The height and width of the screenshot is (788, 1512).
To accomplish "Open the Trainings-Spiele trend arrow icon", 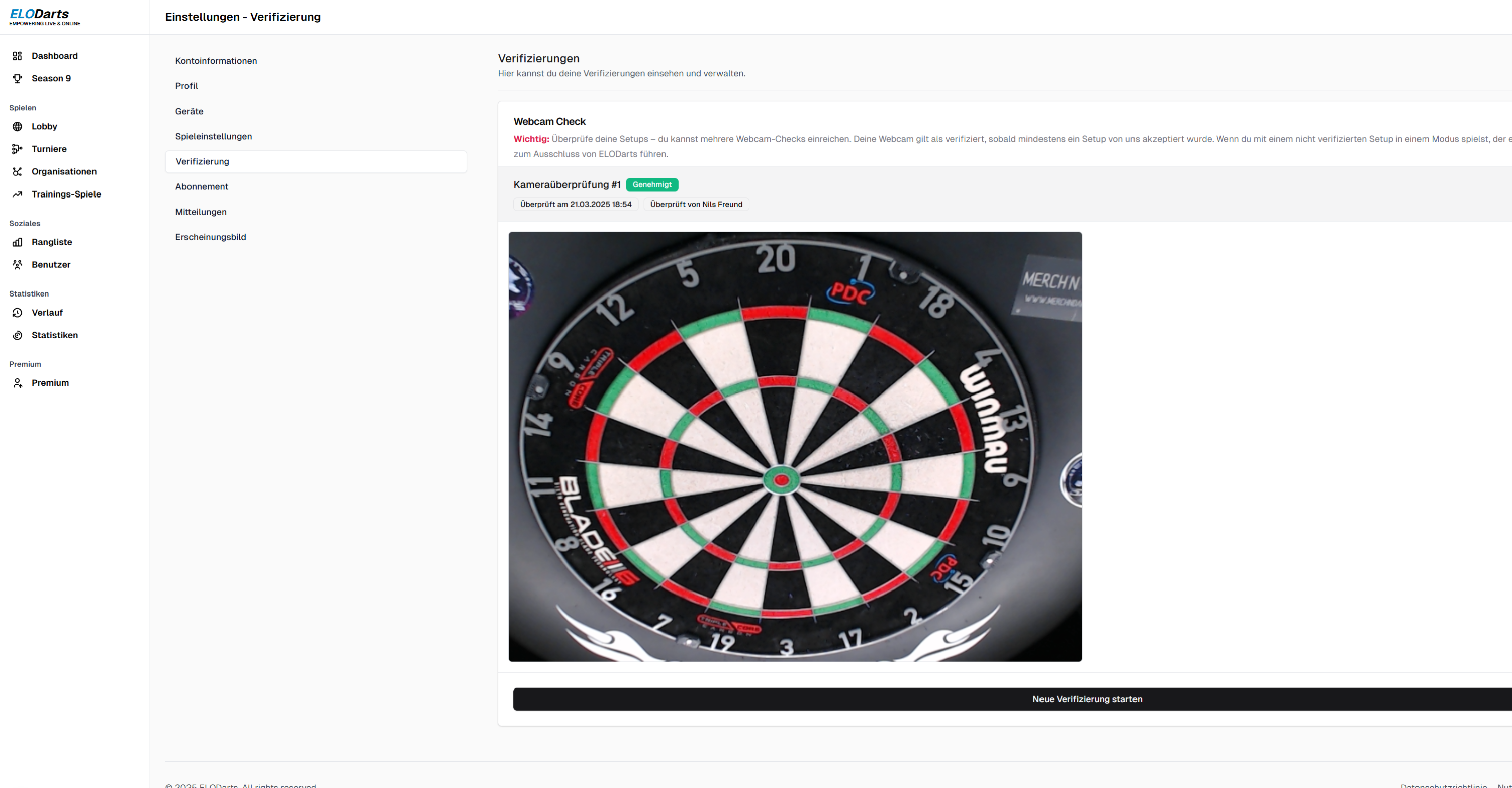I will [17, 194].
